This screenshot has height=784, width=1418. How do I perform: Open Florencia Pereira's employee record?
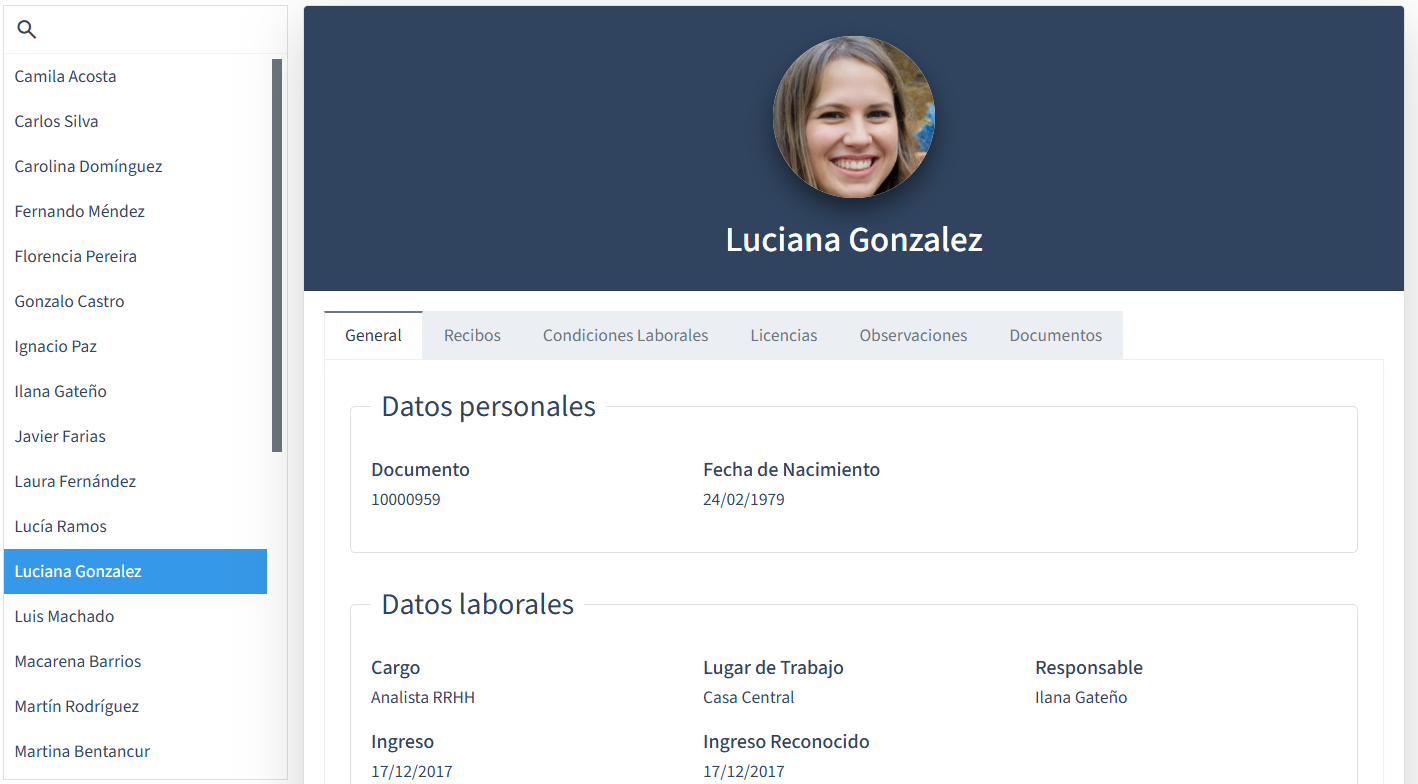tap(75, 257)
